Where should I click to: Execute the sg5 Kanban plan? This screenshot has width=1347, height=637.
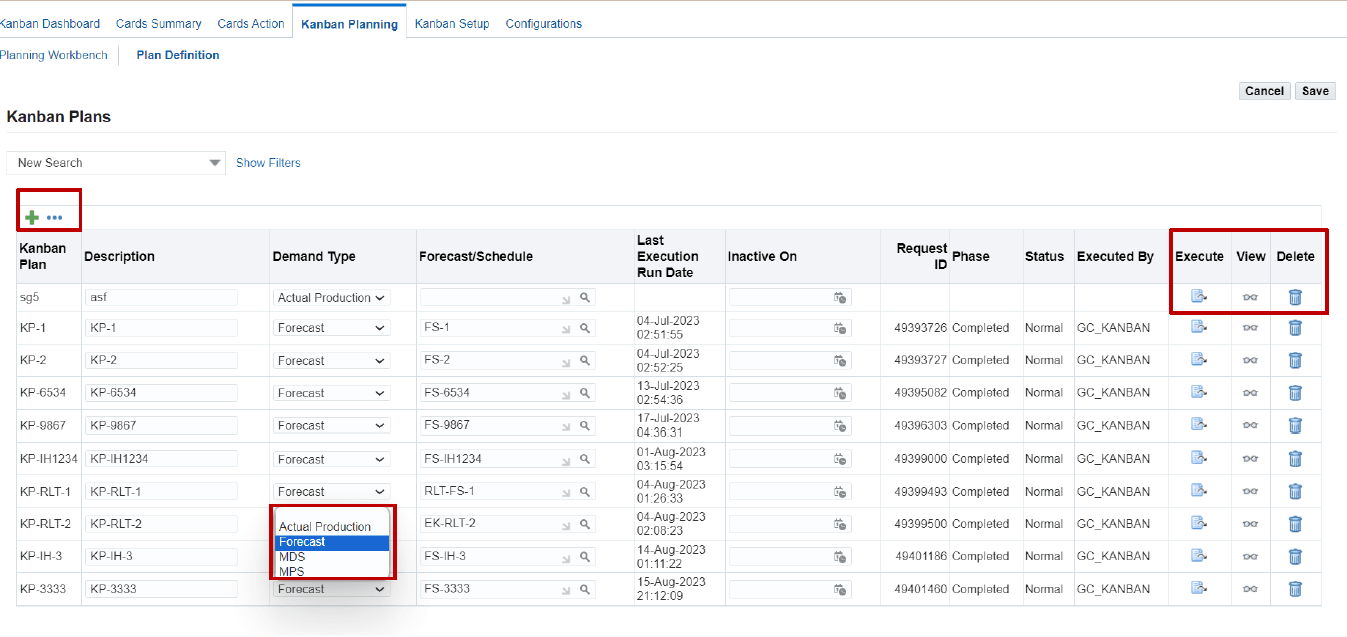pos(1199,296)
